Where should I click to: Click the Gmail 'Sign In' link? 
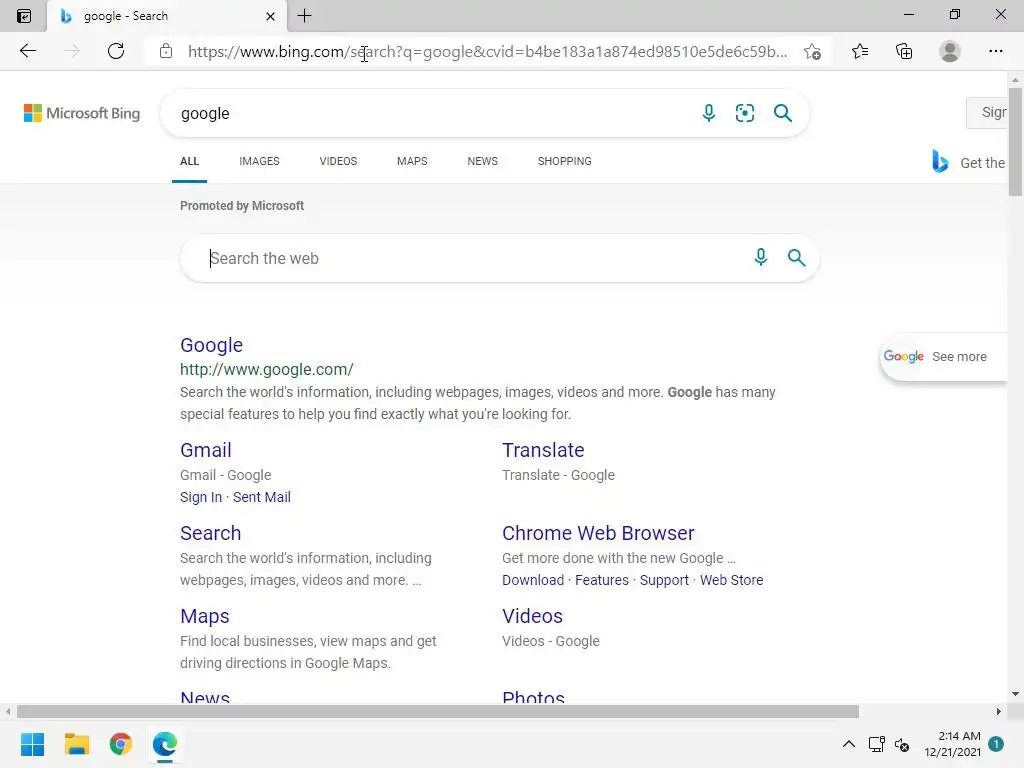[201, 497]
